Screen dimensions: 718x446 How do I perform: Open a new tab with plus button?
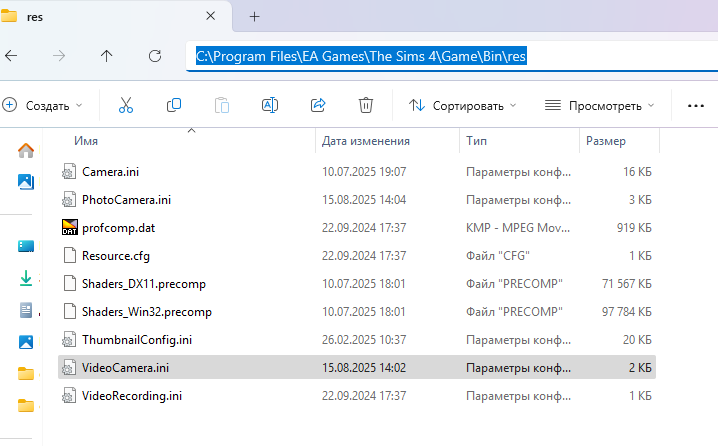click(254, 17)
